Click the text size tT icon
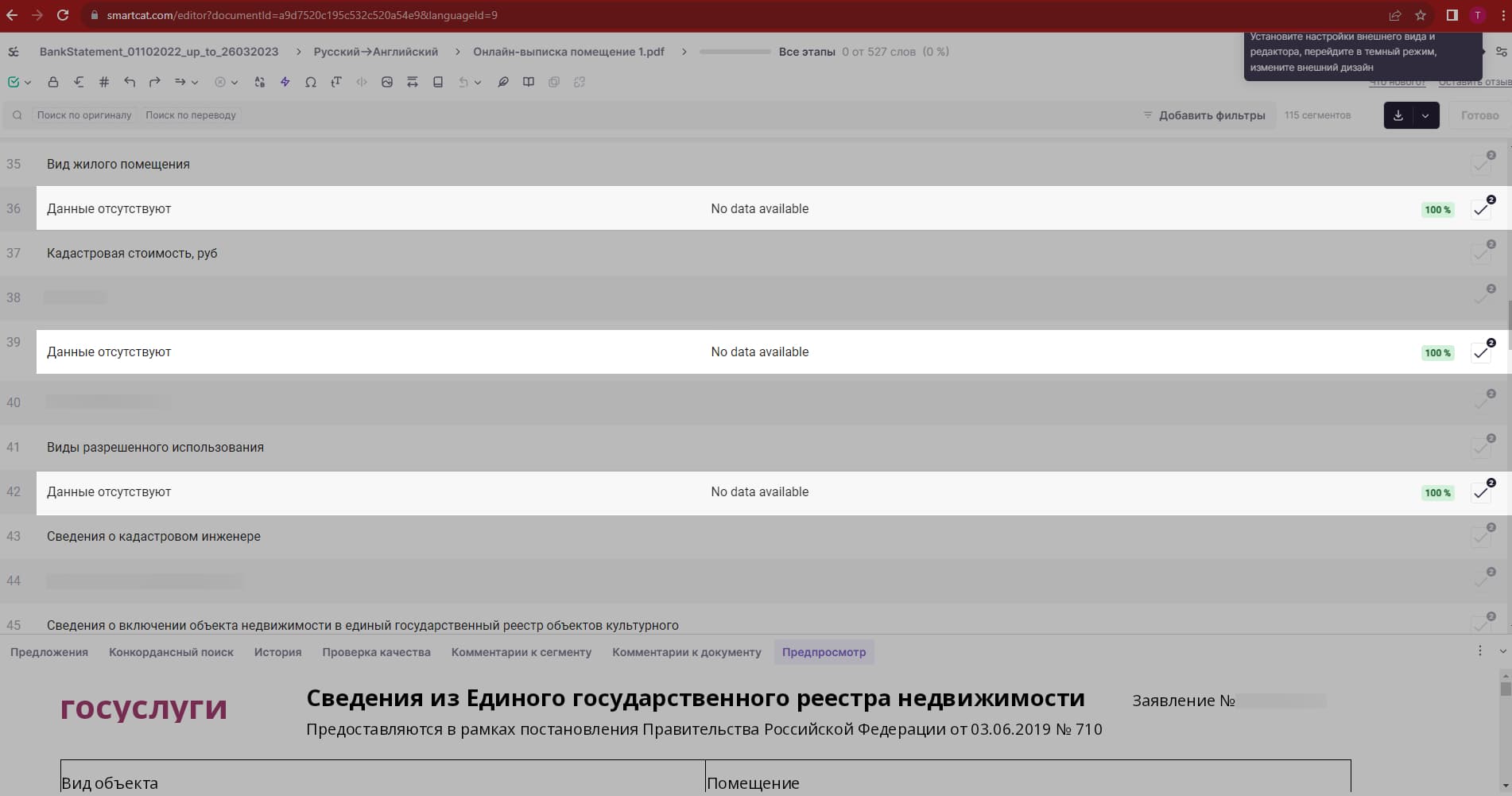 [336, 82]
